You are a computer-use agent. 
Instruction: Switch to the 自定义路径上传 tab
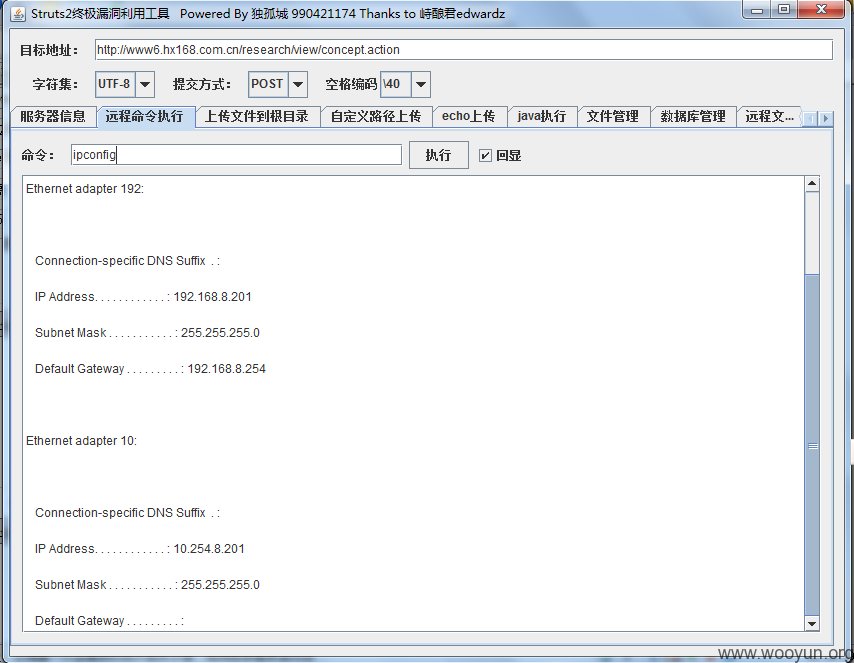(376, 117)
